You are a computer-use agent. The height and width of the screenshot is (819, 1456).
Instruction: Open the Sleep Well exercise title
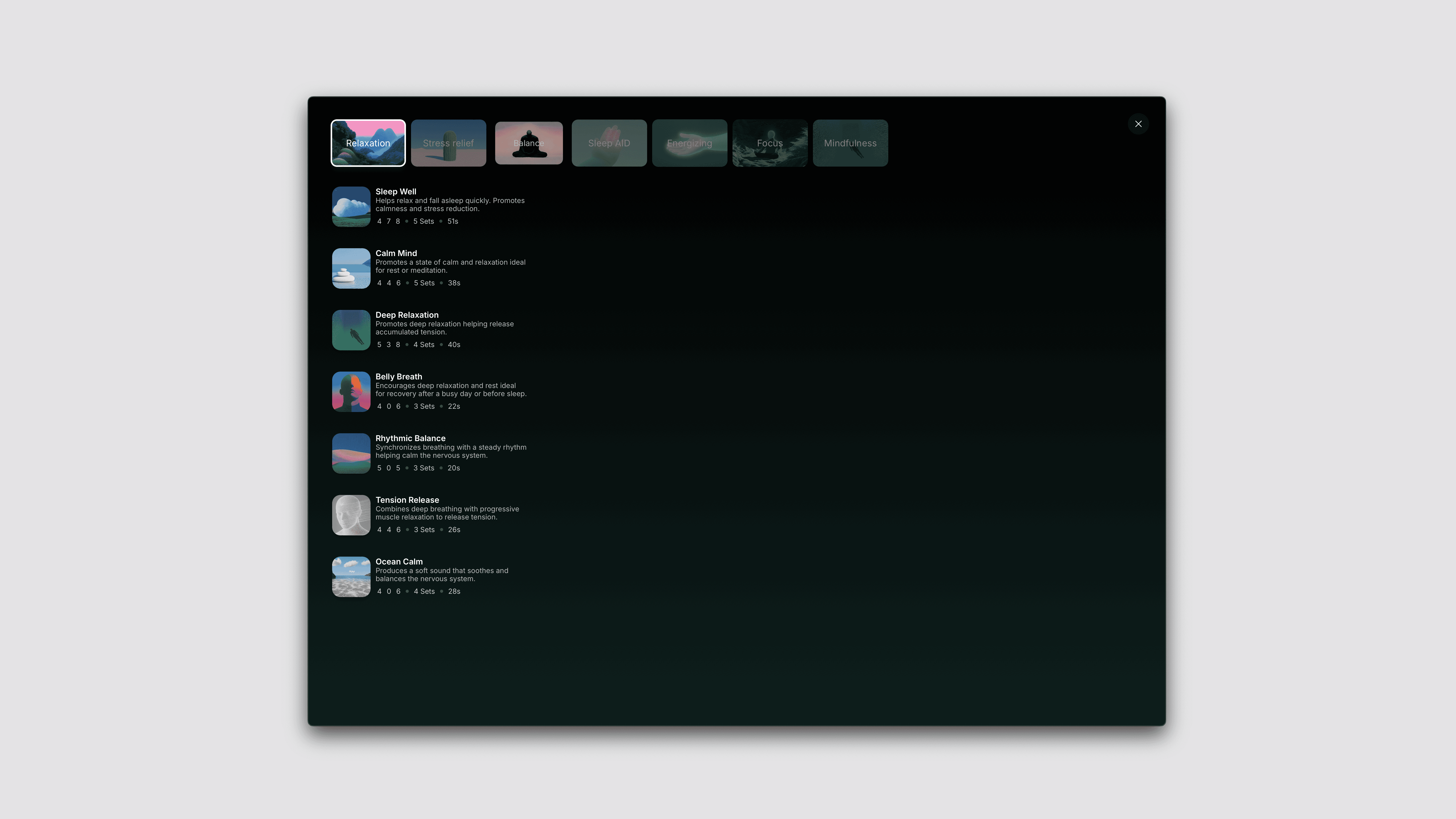[x=396, y=192]
